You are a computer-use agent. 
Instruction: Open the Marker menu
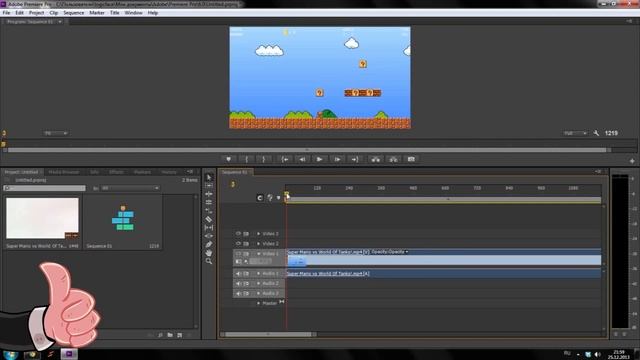click(97, 13)
